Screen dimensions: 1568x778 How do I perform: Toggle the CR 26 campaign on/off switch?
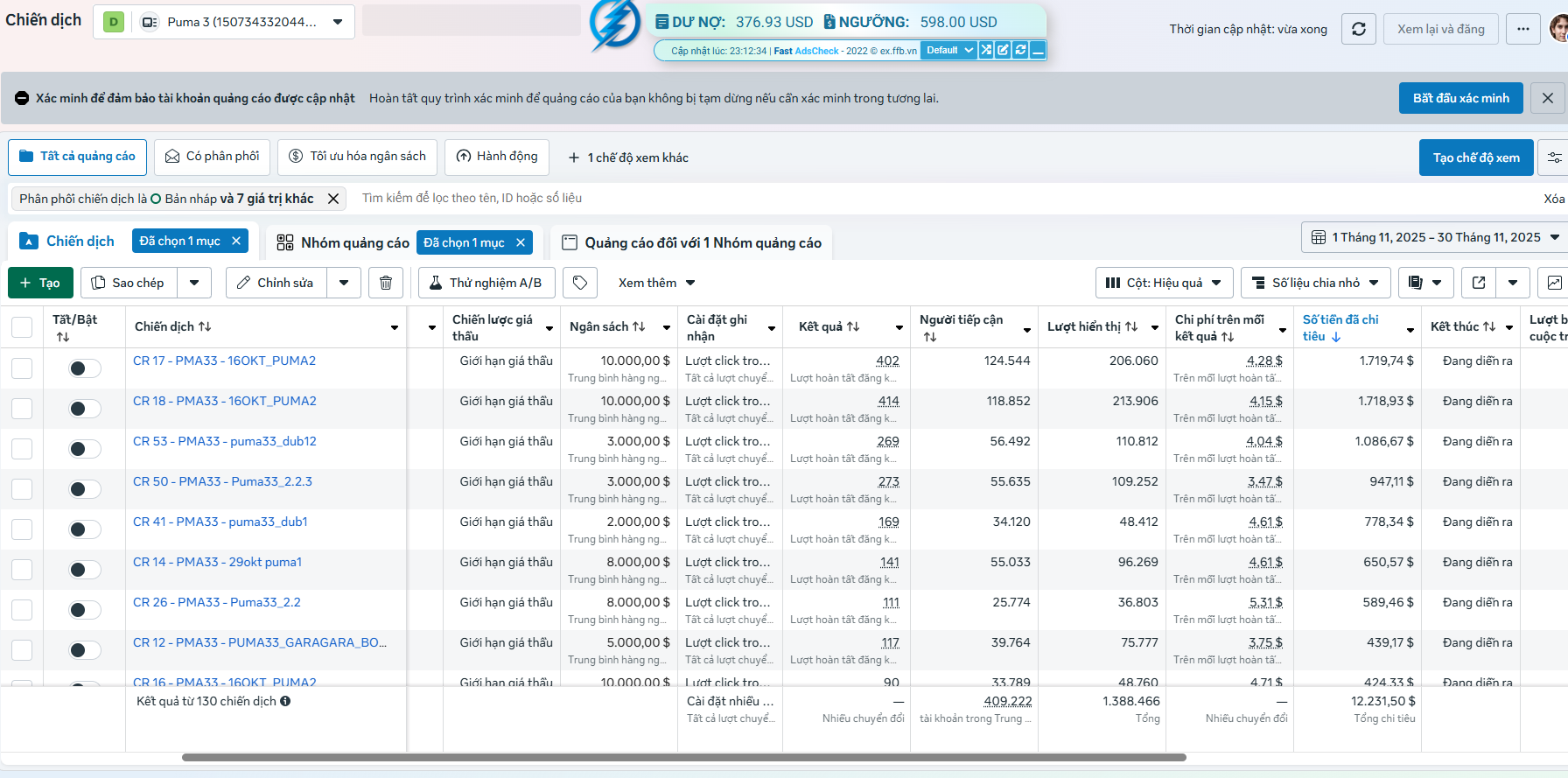[x=85, y=610]
